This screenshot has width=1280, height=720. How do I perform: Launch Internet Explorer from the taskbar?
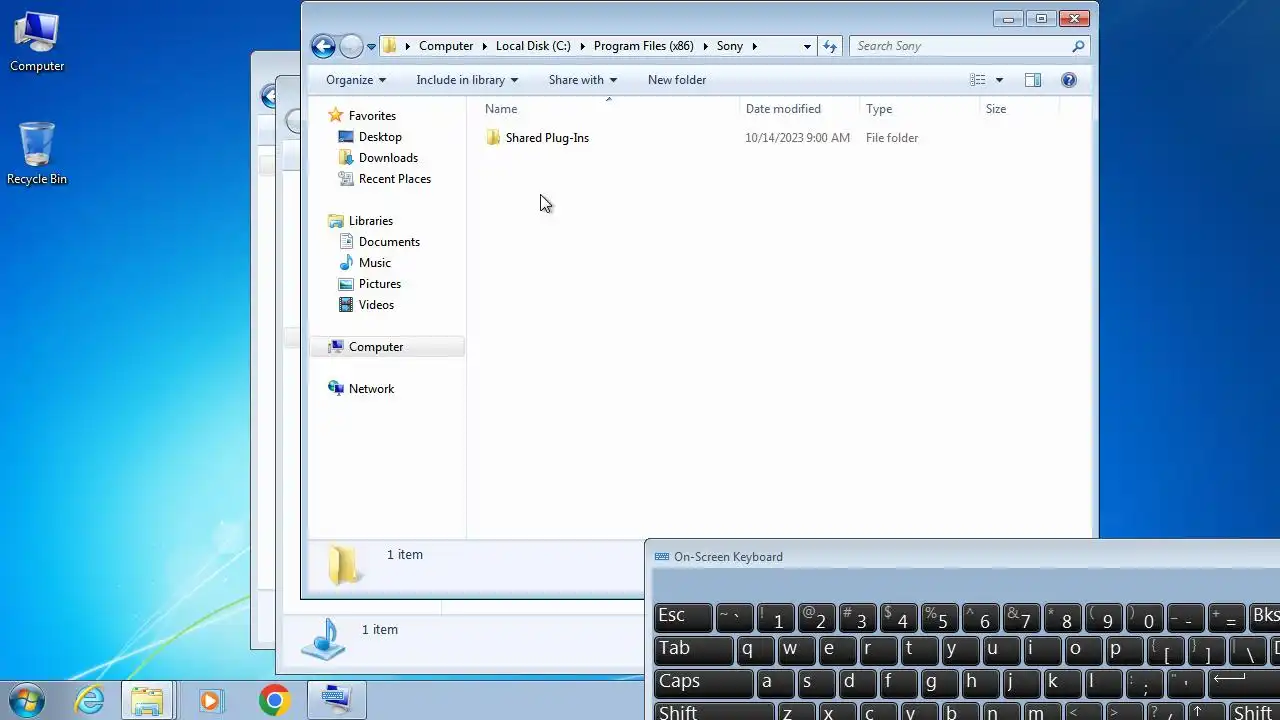90,700
